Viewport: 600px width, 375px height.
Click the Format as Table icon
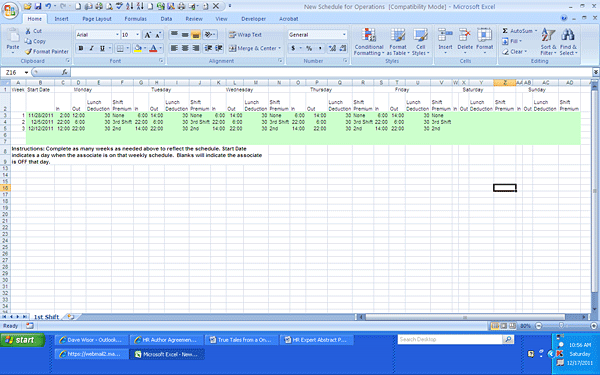pos(398,35)
